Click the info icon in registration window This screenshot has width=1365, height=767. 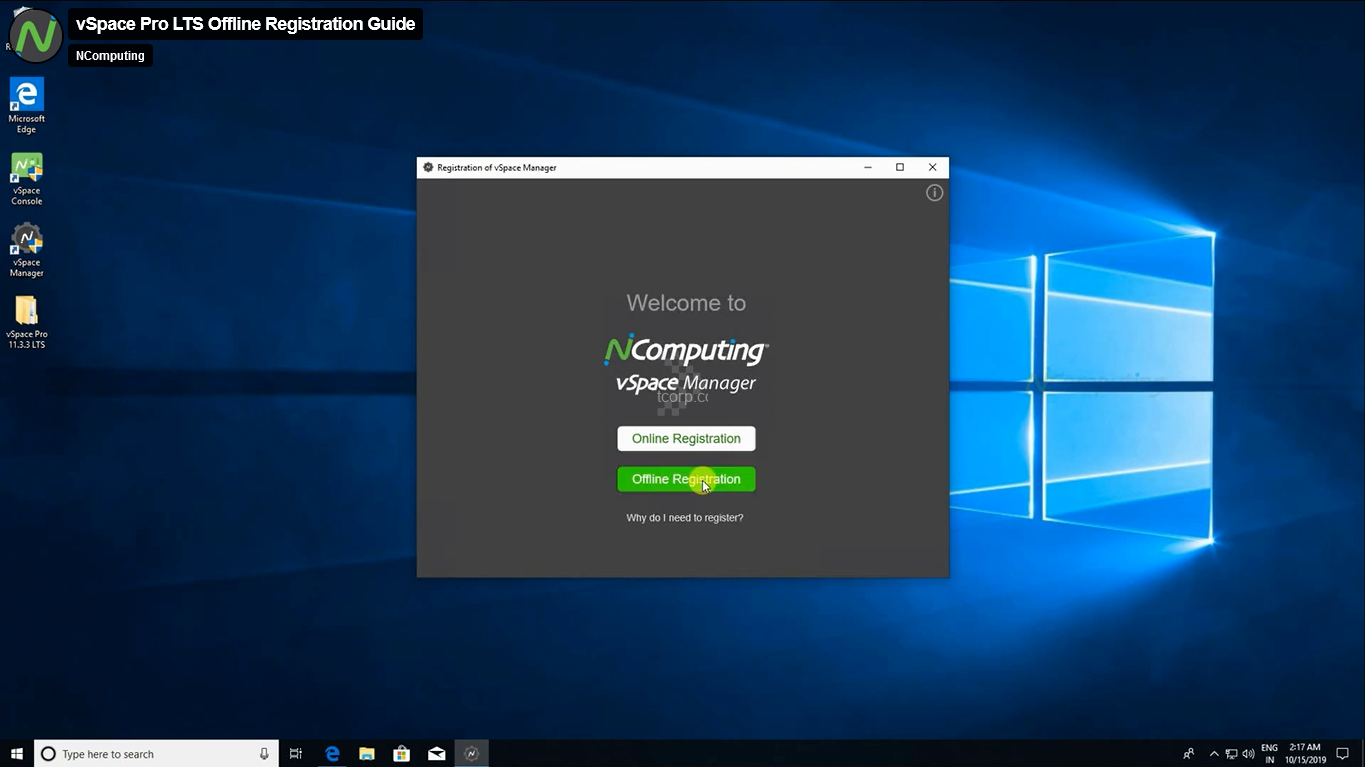[x=934, y=193]
